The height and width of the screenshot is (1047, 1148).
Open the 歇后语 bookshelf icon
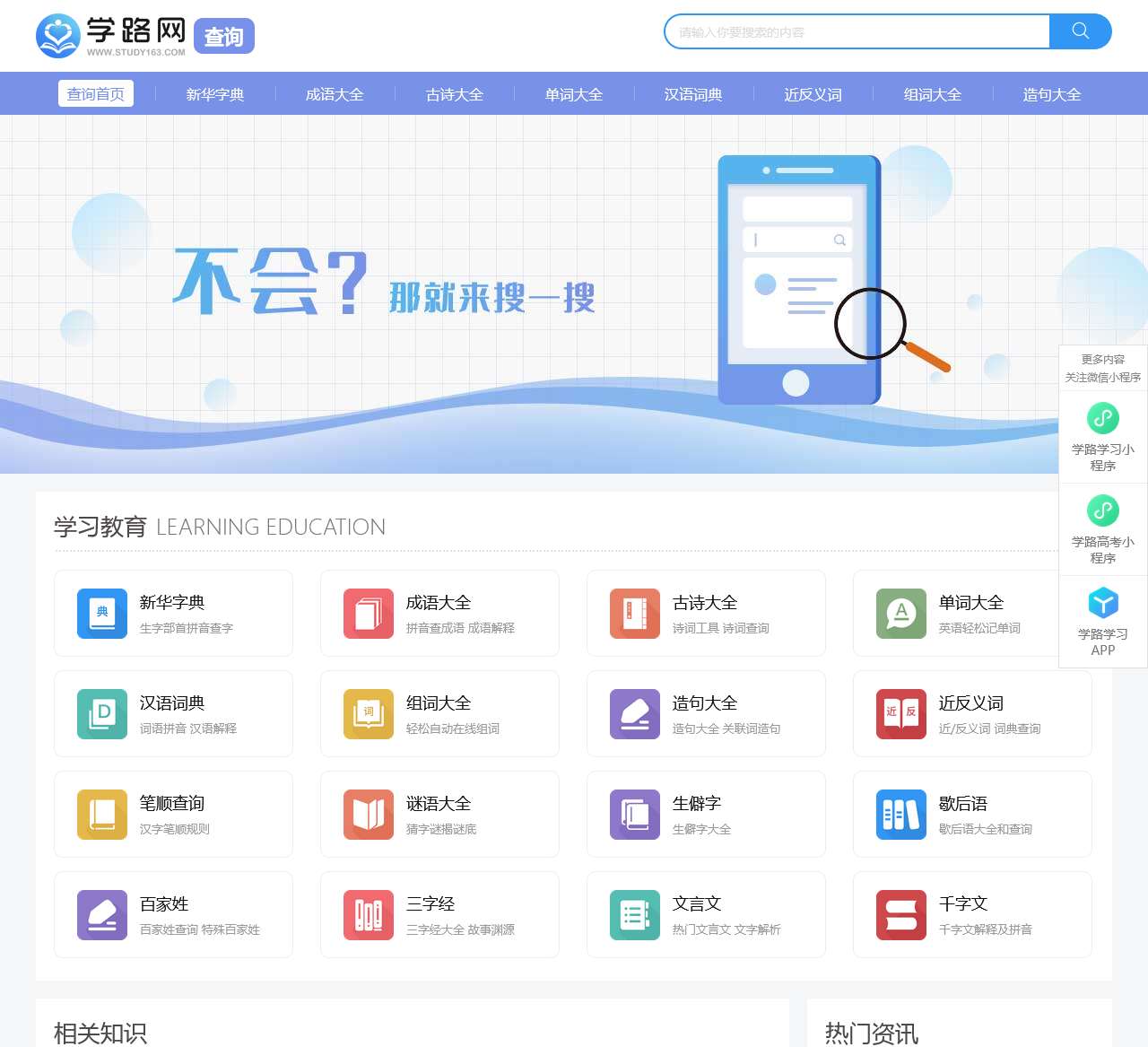pyautogui.click(x=900, y=815)
